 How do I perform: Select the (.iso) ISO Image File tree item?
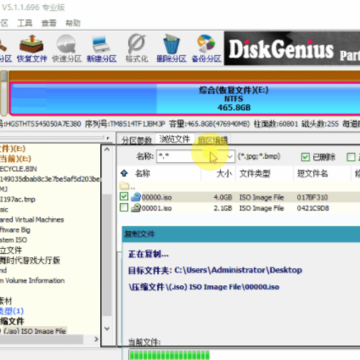33,331
